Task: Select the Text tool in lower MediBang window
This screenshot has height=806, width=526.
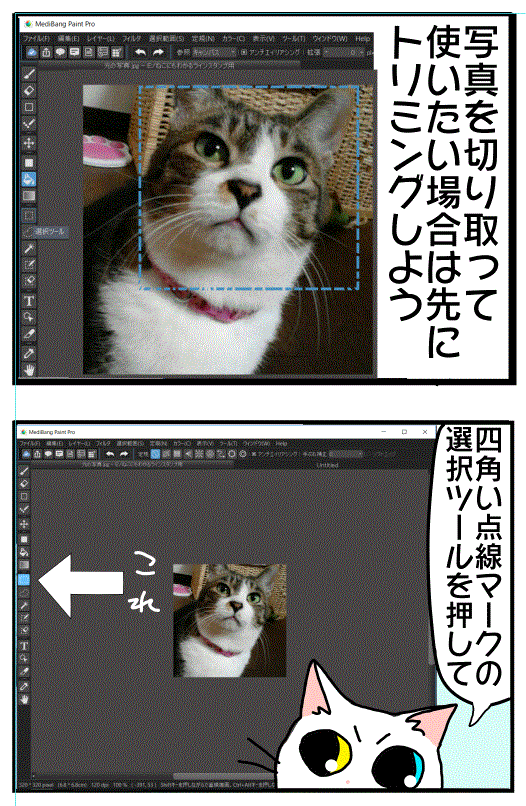Action: (24, 646)
